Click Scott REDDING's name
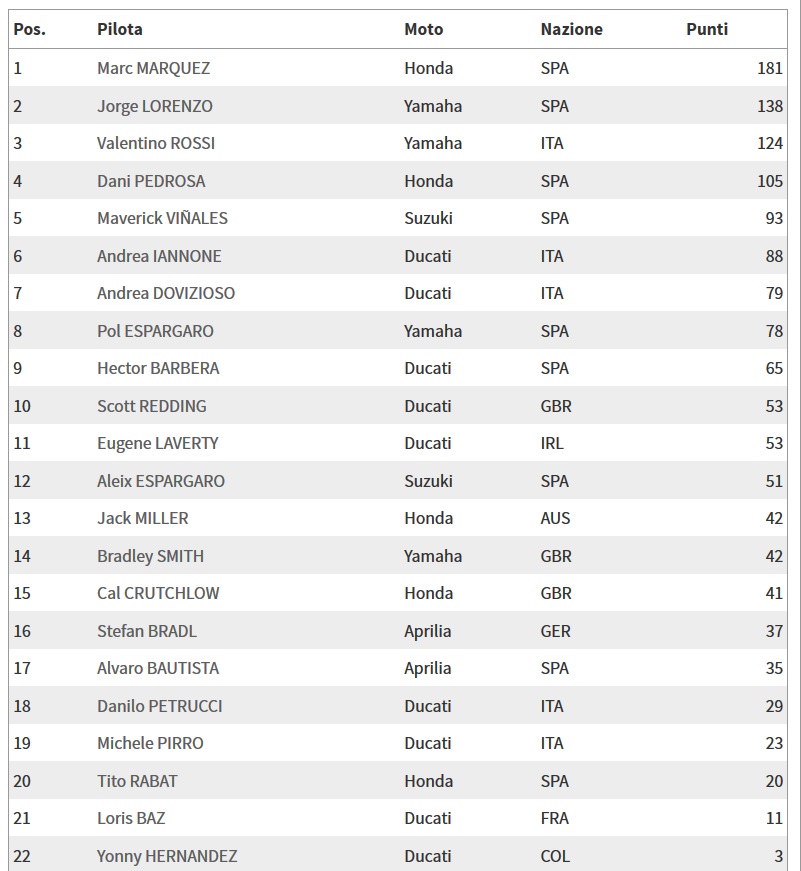801x871 pixels. click(152, 406)
